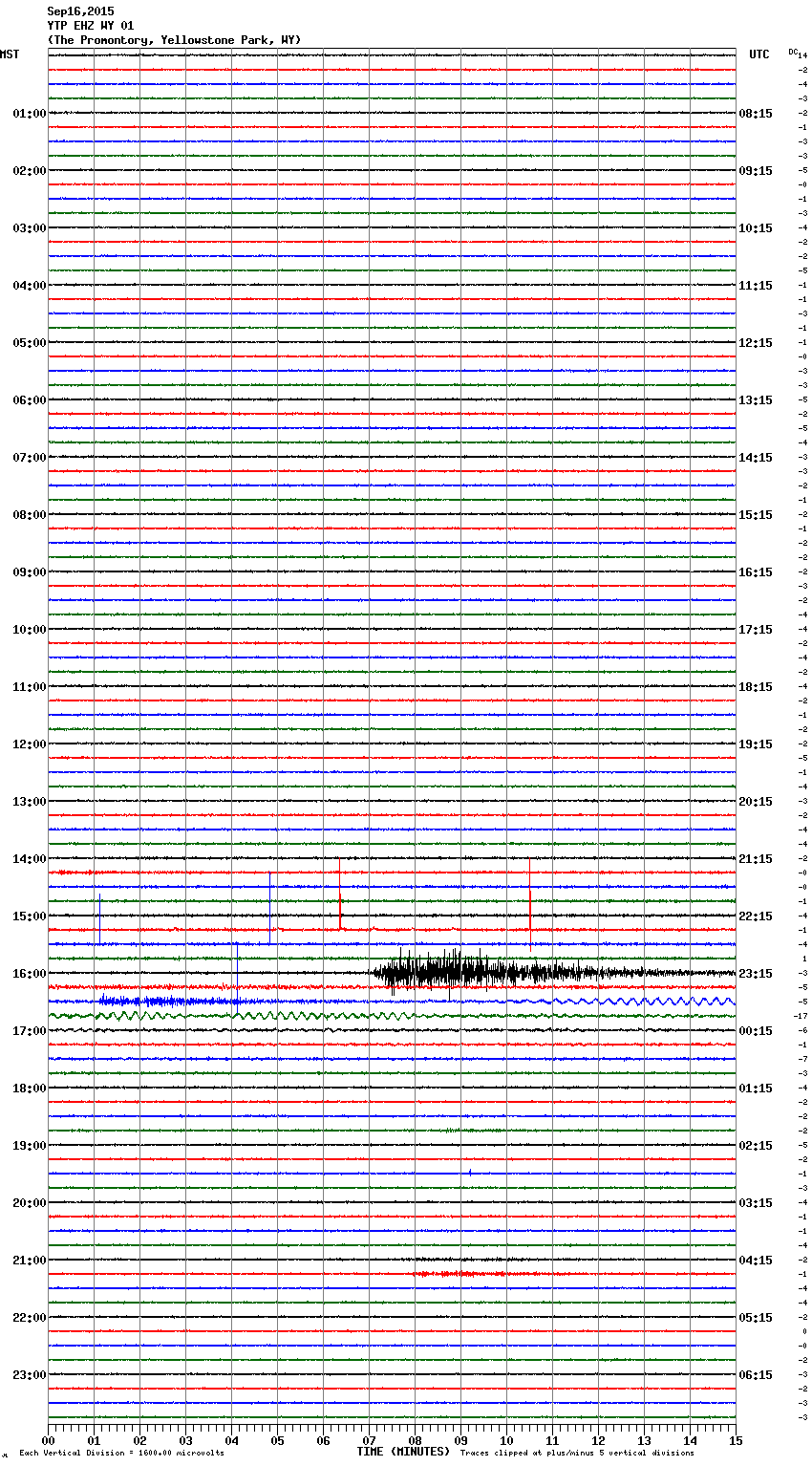Click minute tick label 03 on bottom axis
The width and height of the screenshot is (812, 1466).
(x=185, y=1441)
